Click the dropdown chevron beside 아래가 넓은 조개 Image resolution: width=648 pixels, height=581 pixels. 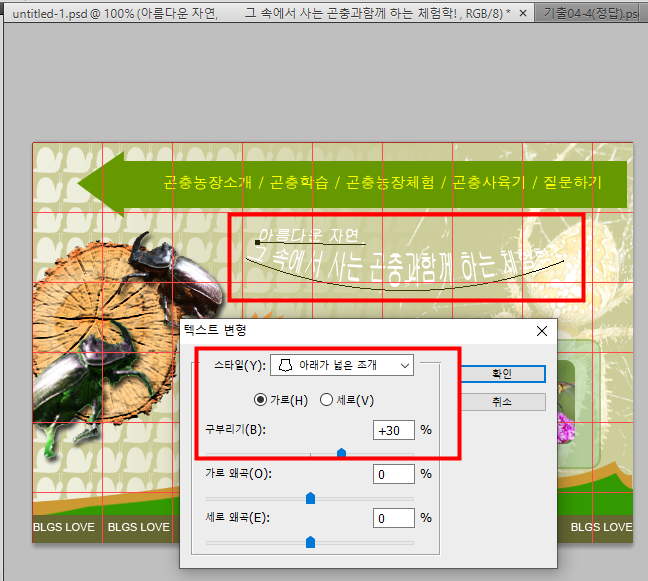coord(404,366)
